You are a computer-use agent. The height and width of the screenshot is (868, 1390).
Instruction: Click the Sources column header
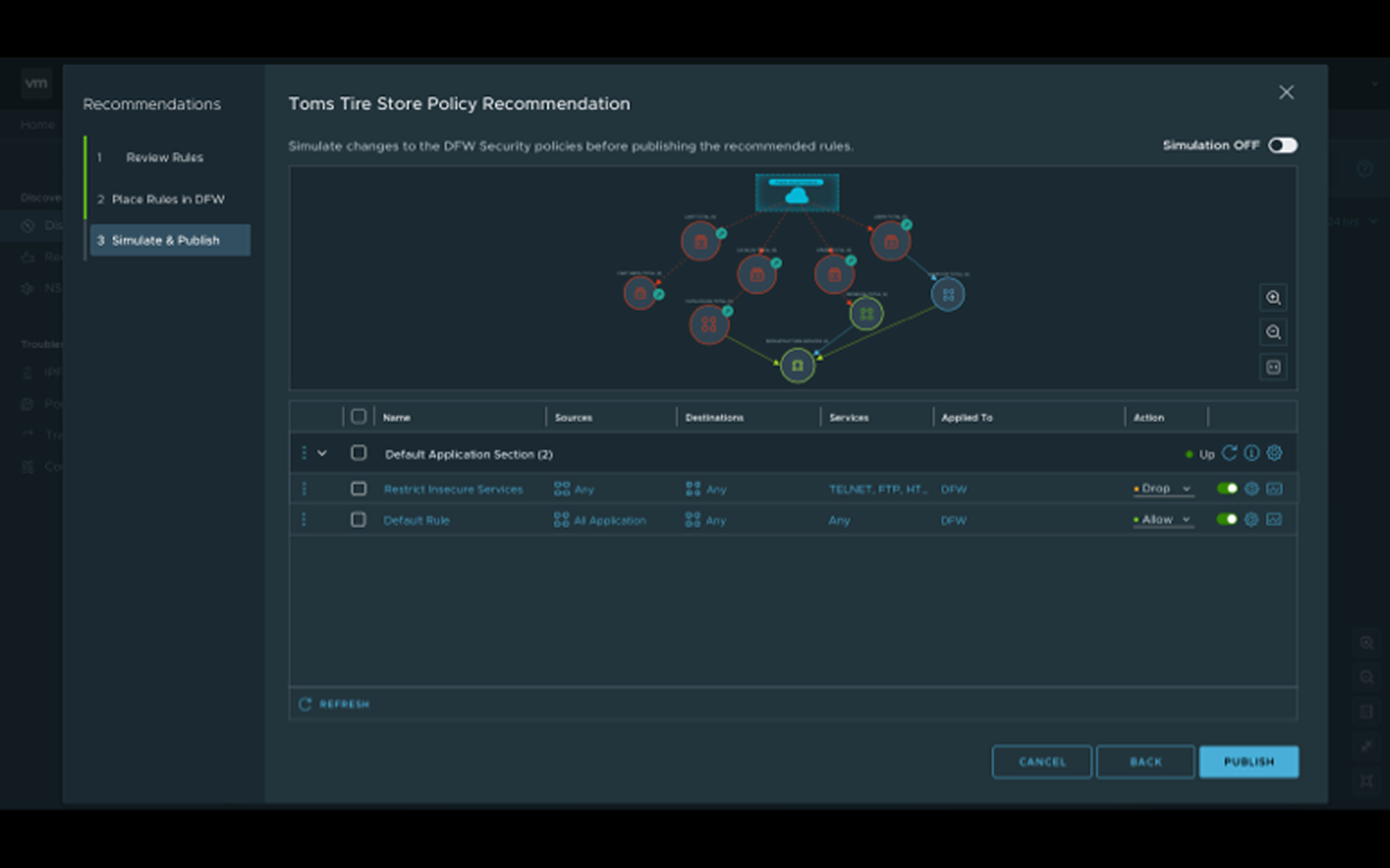(573, 418)
